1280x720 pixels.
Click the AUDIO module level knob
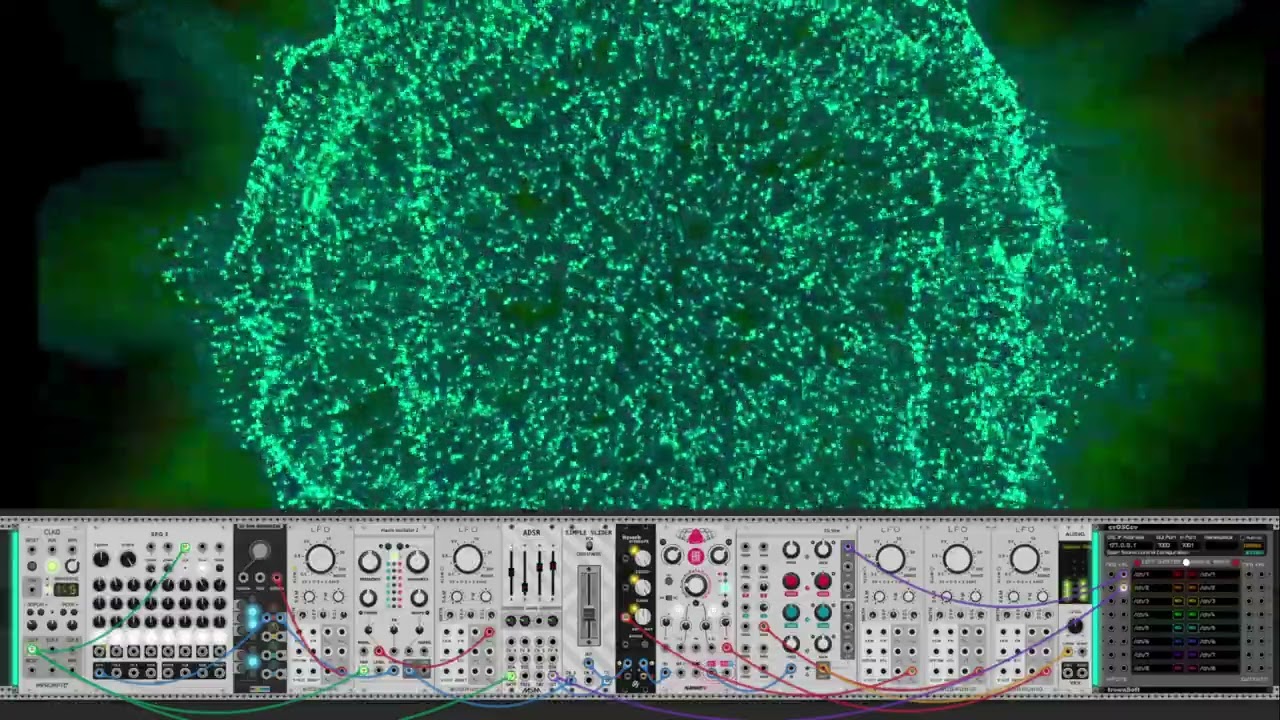(x=1075, y=625)
